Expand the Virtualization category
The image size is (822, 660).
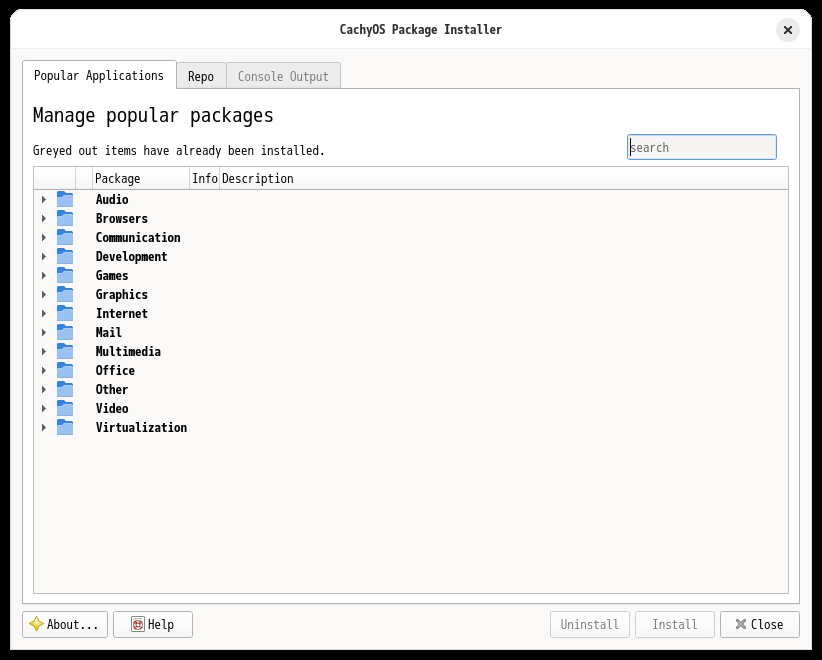(x=43, y=427)
